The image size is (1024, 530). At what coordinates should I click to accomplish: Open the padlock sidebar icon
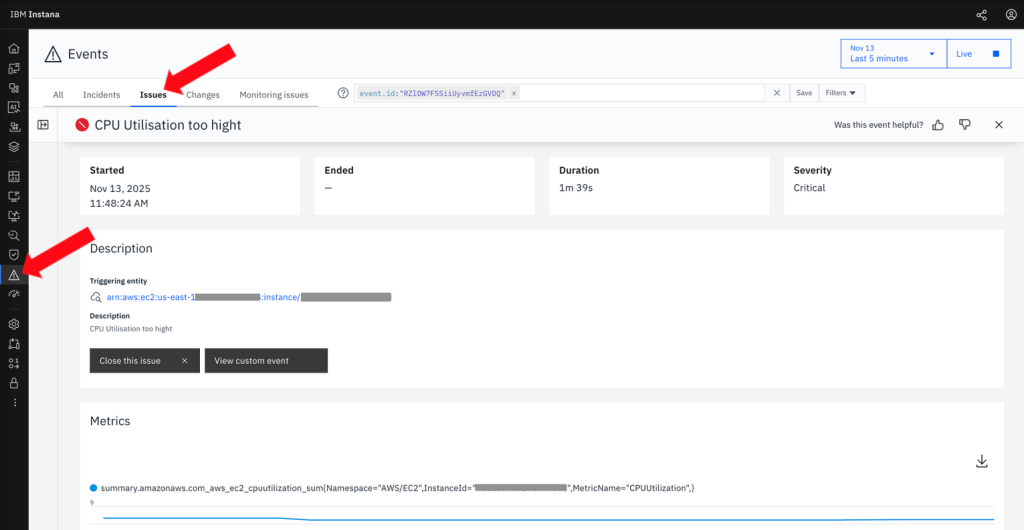(14, 383)
